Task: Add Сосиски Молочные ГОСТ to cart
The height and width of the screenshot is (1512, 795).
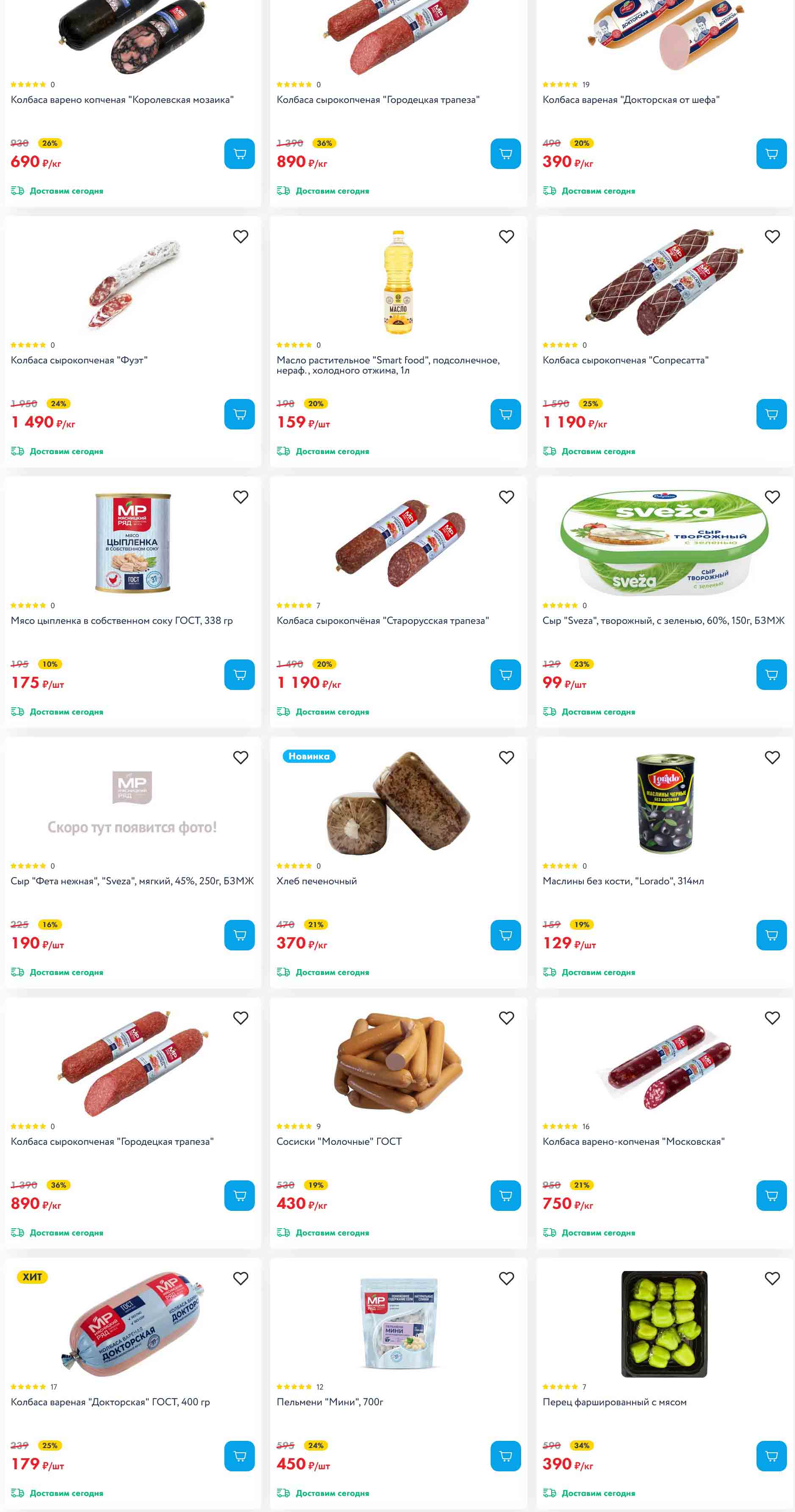Action: tap(506, 1196)
